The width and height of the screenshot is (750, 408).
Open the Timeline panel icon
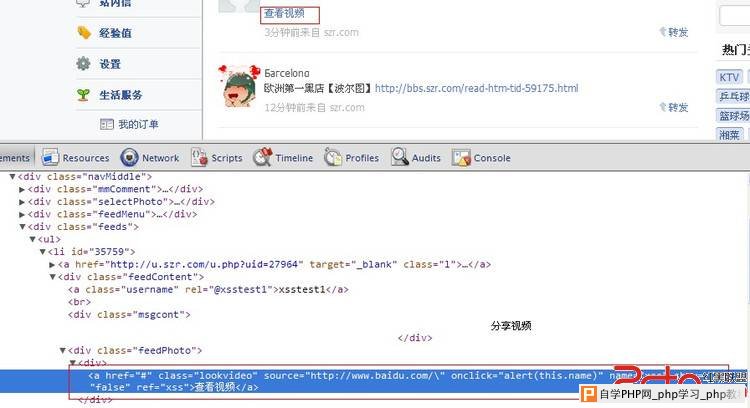pyautogui.click(x=263, y=157)
